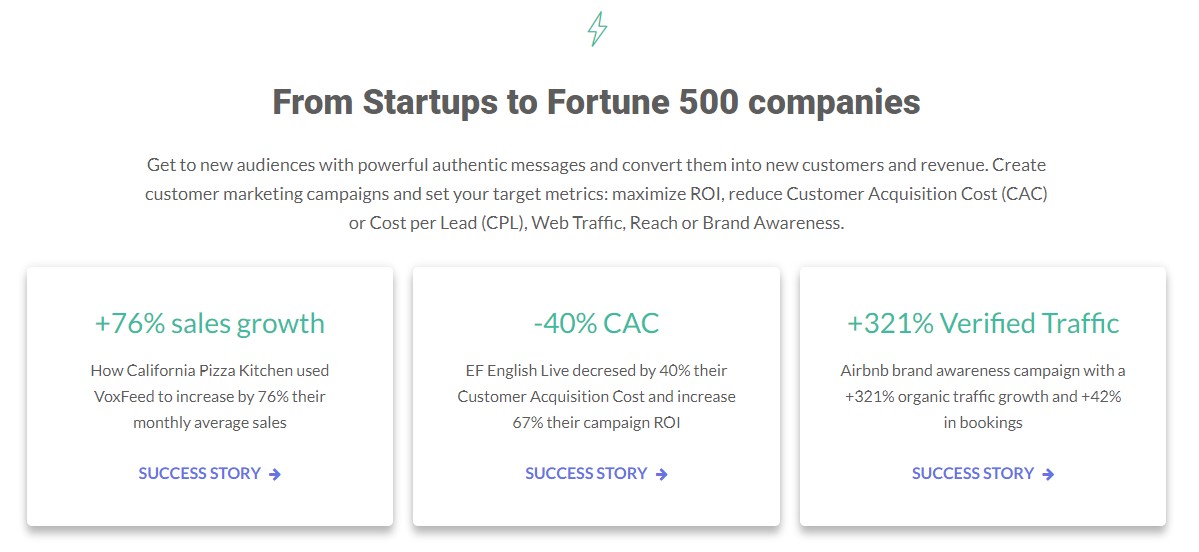Click the From Startups to Fortune 500 companies title

click(596, 102)
